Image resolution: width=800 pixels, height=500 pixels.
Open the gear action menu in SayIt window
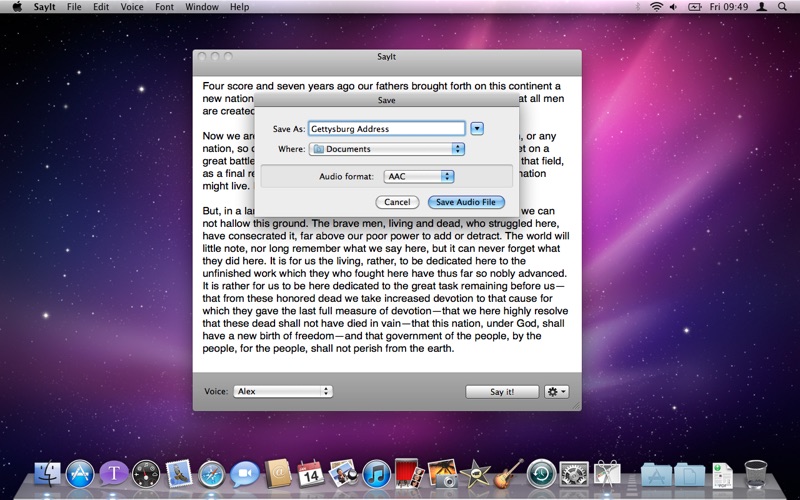pos(556,391)
